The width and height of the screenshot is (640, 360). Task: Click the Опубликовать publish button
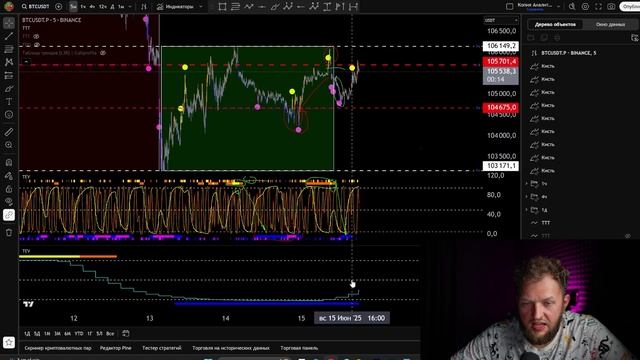click(630, 7)
